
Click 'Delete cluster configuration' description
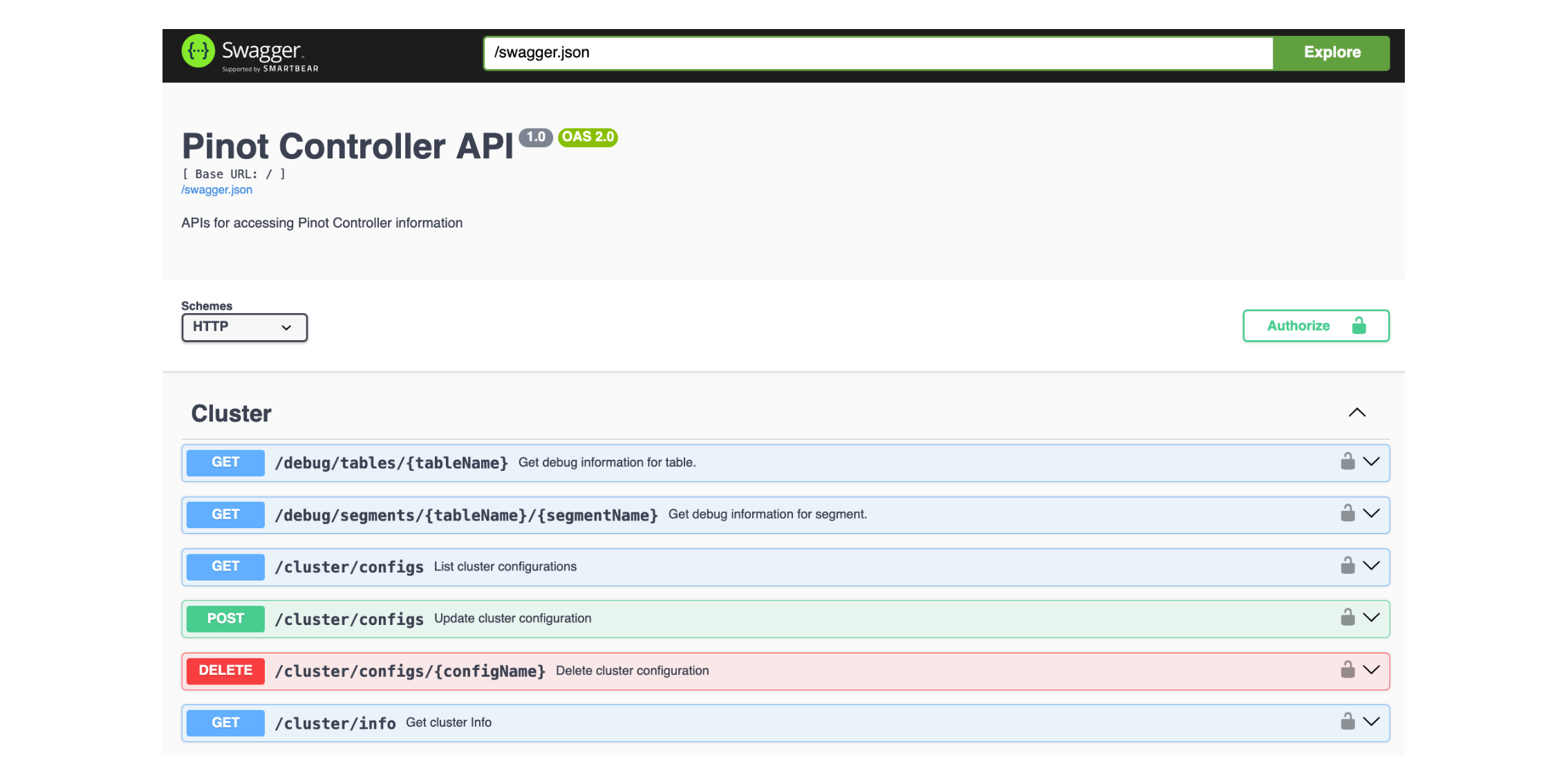pos(633,671)
